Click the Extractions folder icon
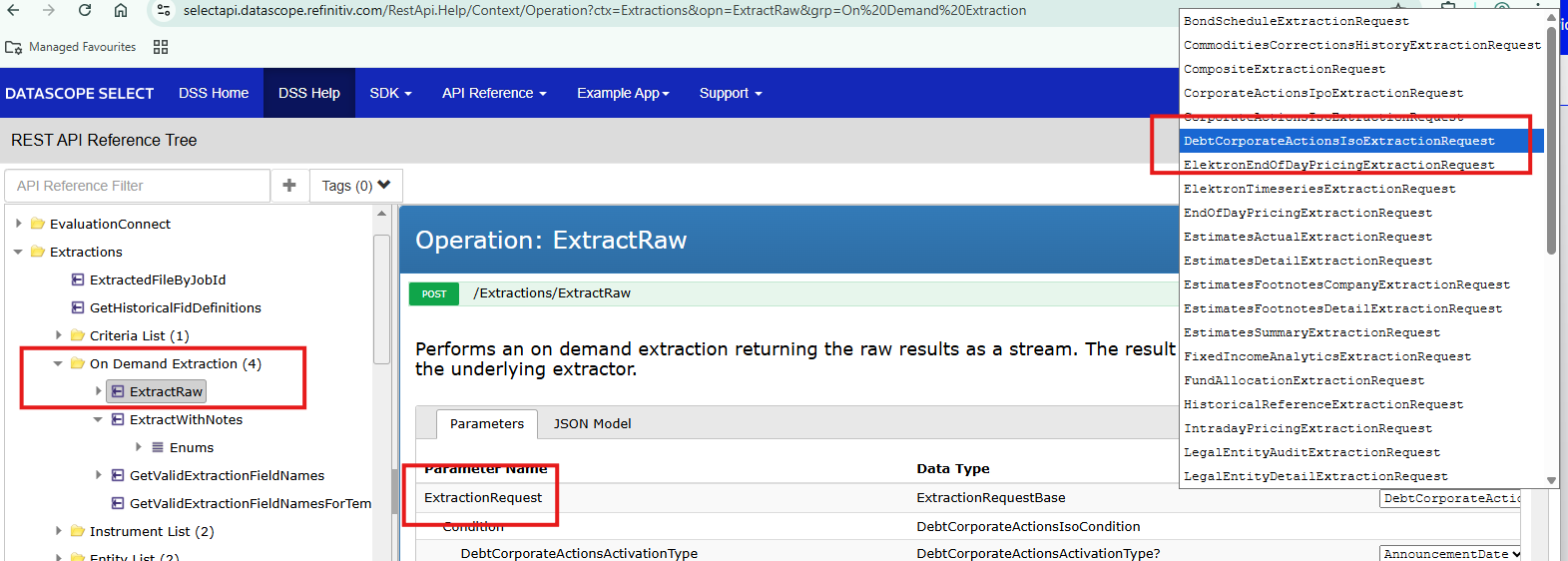The width and height of the screenshot is (1568, 561). click(38, 252)
